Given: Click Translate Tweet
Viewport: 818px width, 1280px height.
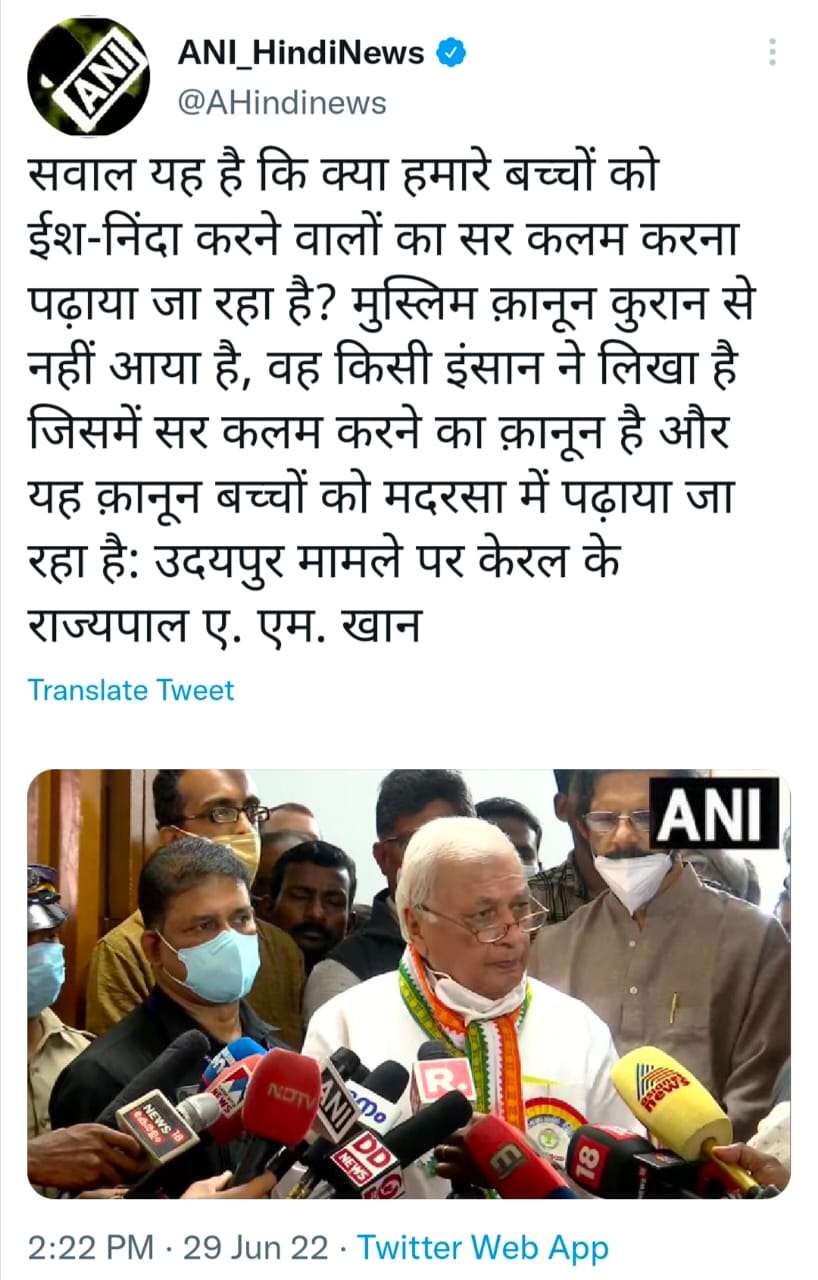Looking at the screenshot, I should point(131,690).
